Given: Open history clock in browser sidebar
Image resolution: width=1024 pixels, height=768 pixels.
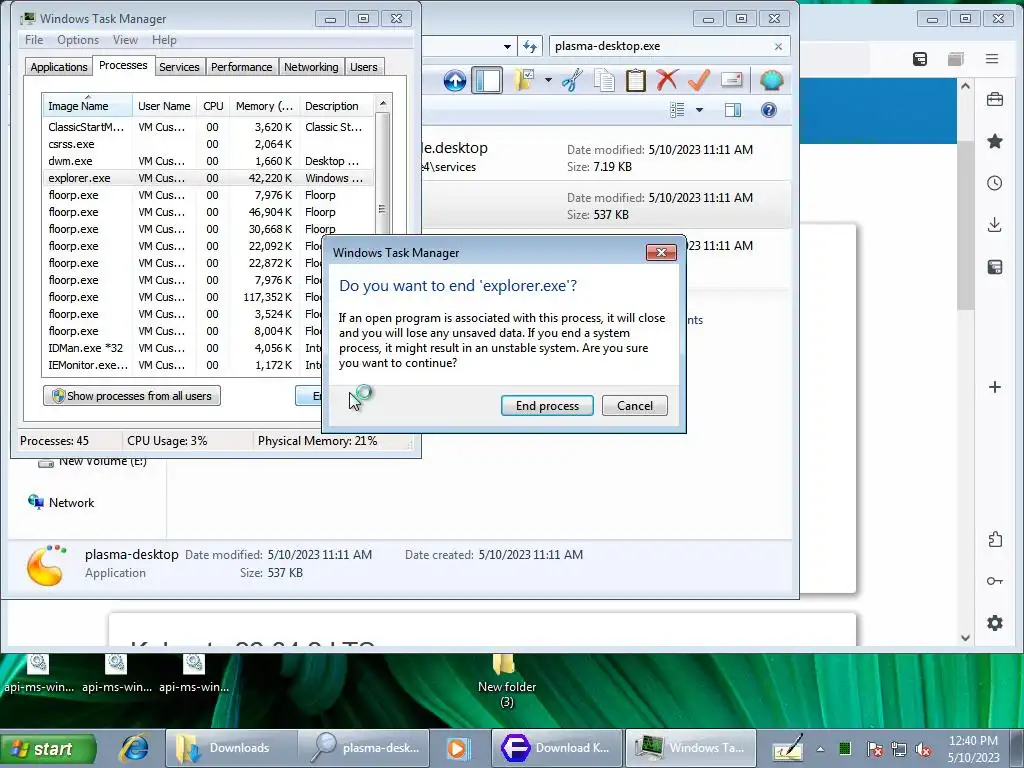Looking at the screenshot, I should point(995,183).
